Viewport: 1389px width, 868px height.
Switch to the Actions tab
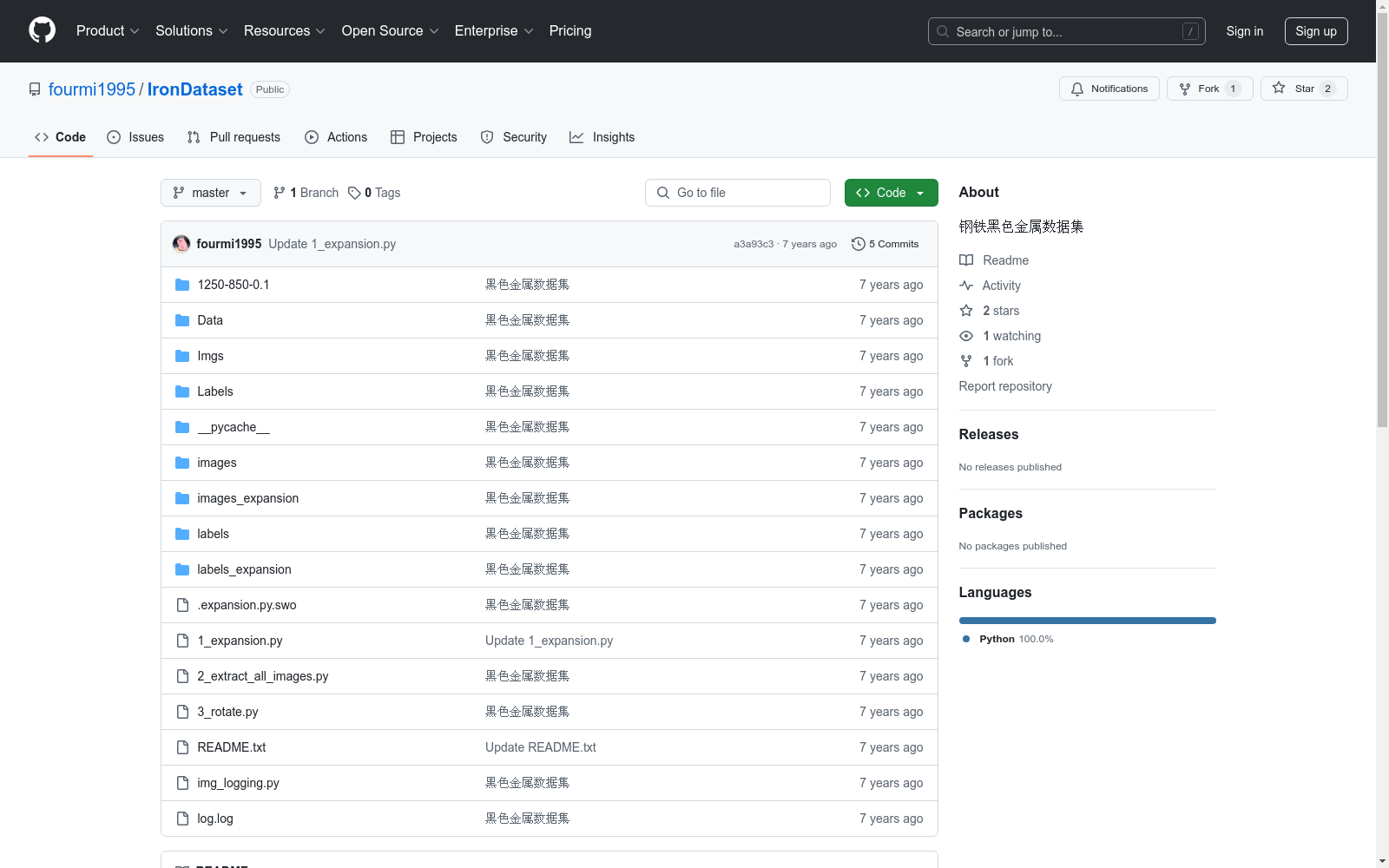pos(336,137)
